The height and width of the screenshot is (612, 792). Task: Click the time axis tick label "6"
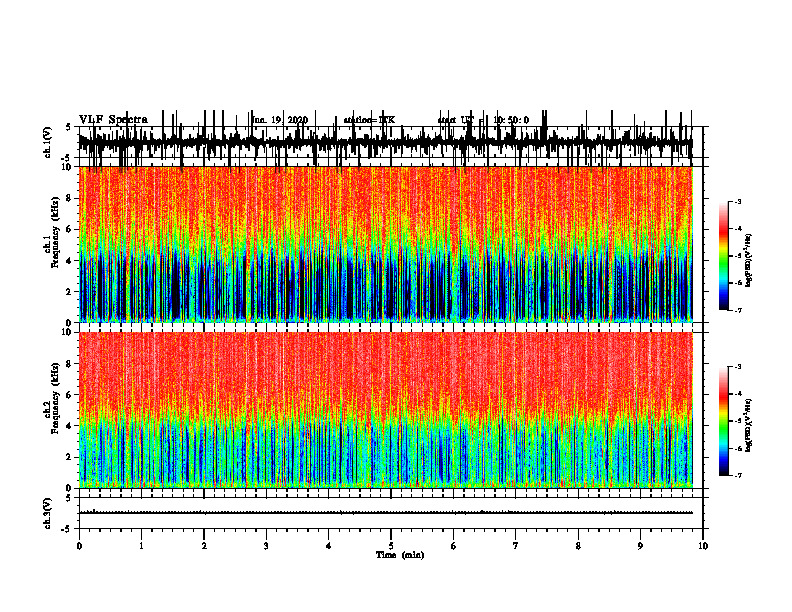(454, 546)
